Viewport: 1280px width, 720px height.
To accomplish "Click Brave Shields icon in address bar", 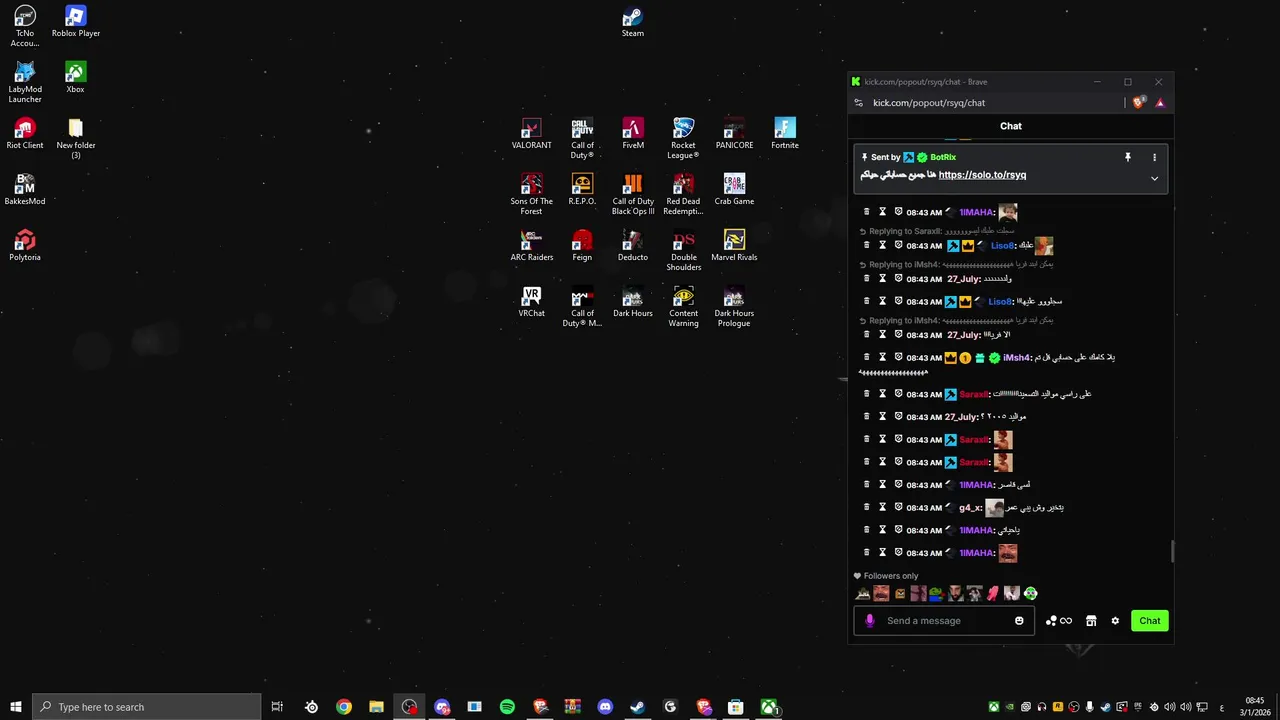I will coord(1139,102).
